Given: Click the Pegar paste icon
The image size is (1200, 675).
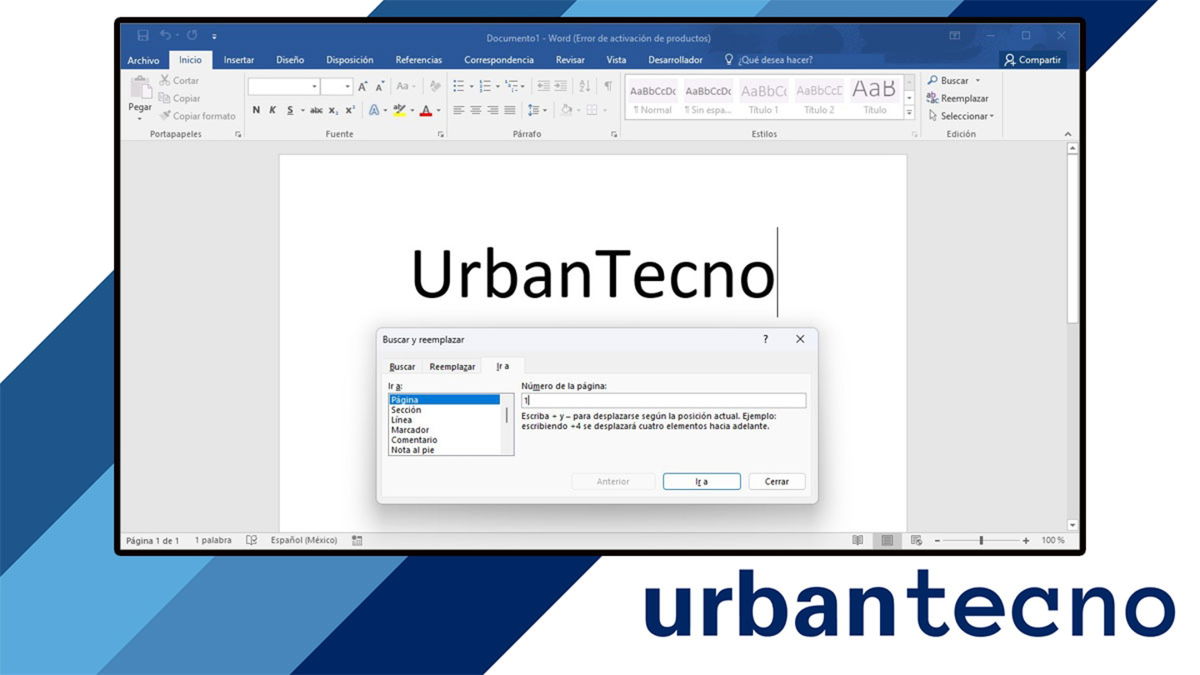Looking at the screenshot, I should coord(140,91).
